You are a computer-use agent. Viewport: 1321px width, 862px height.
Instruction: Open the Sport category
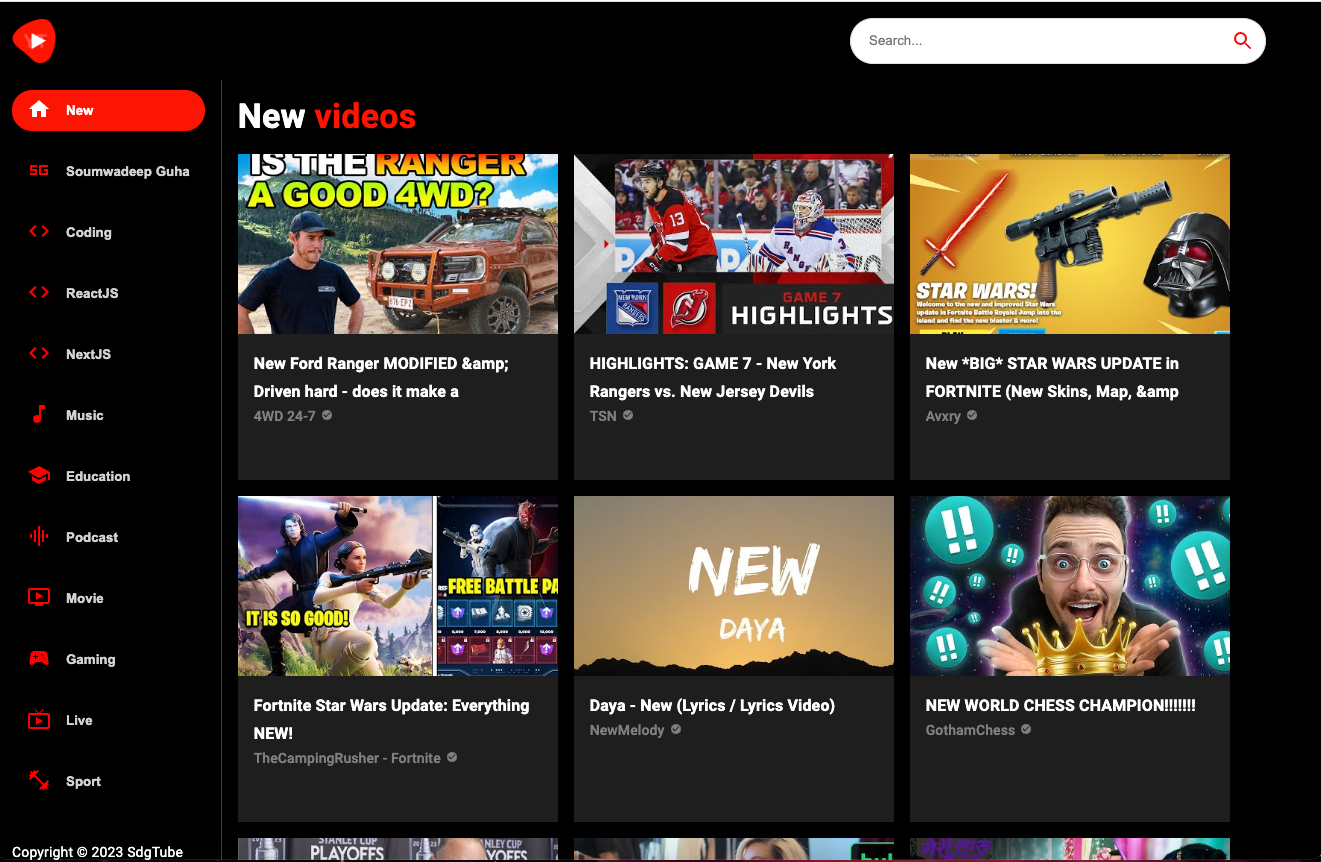pyautogui.click(x=108, y=781)
